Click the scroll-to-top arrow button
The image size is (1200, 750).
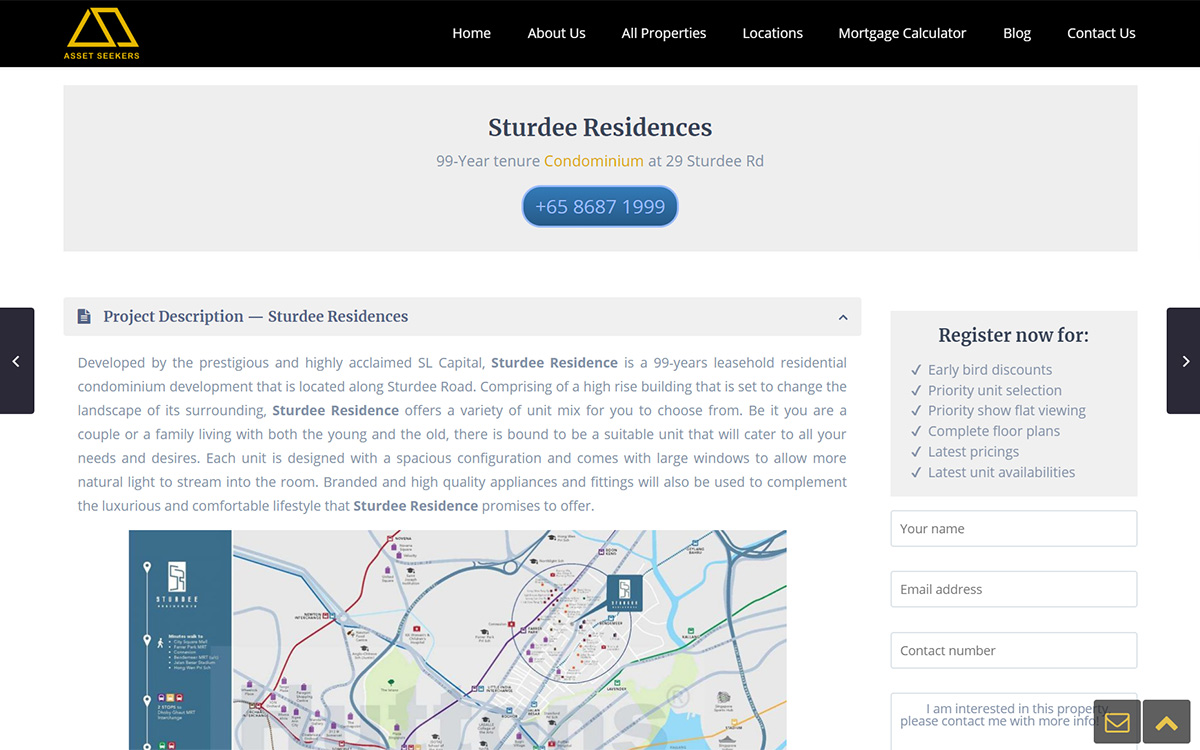click(x=1166, y=722)
